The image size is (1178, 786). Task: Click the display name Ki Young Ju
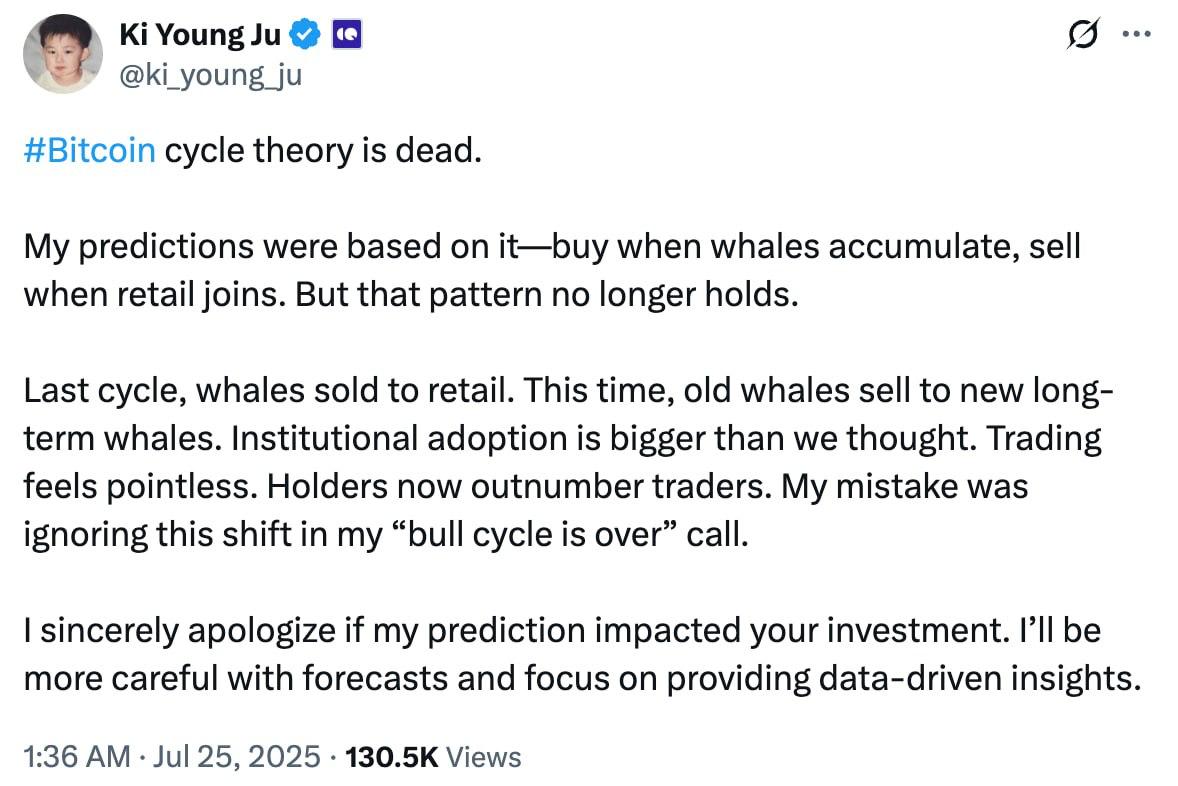(x=200, y=35)
